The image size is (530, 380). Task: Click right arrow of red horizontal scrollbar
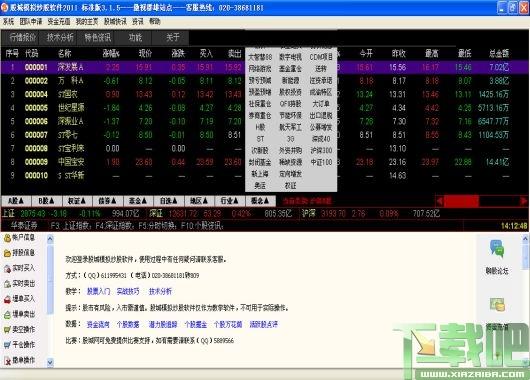point(524,201)
